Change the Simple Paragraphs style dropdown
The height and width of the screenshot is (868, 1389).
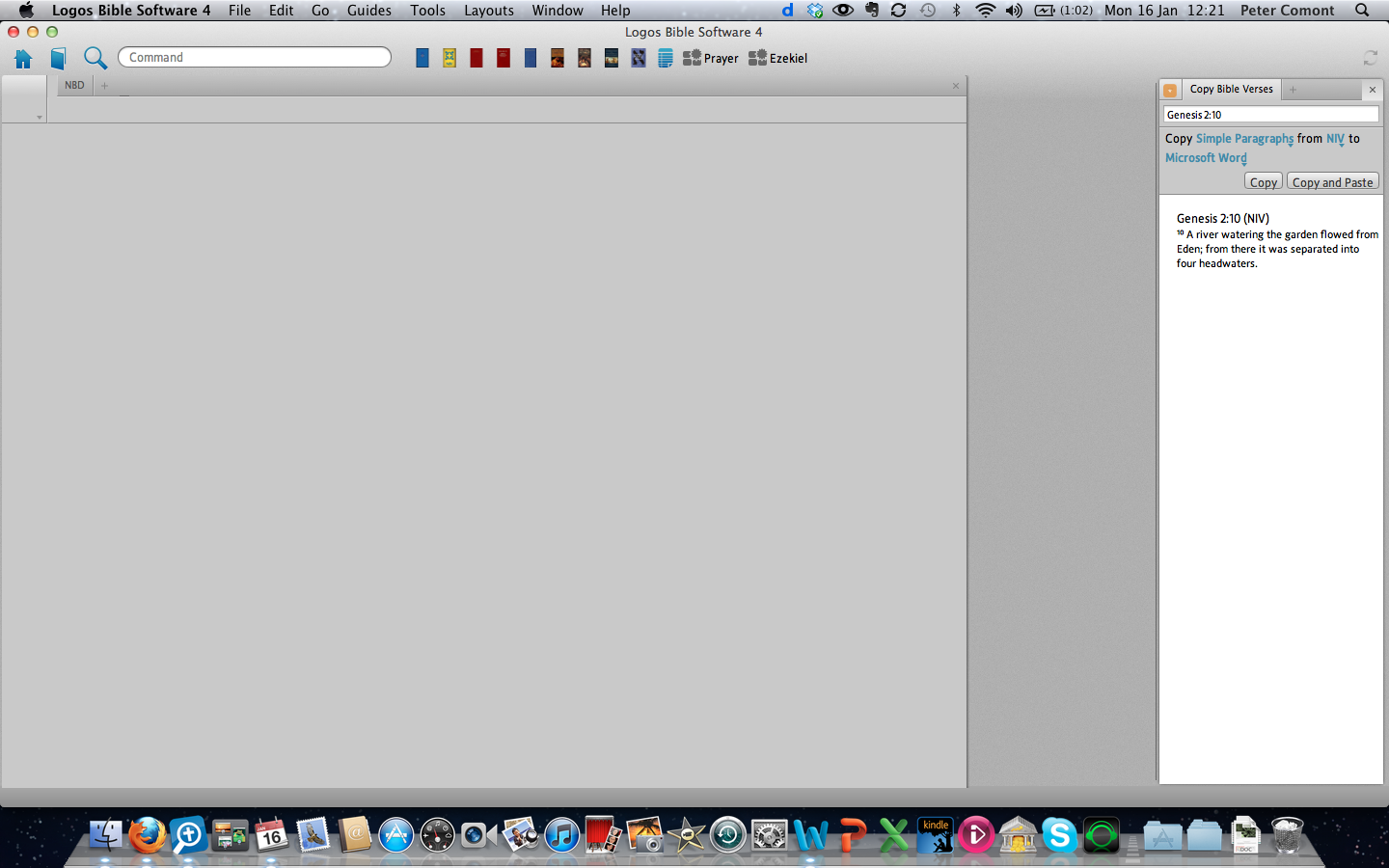click(1245, 139)
